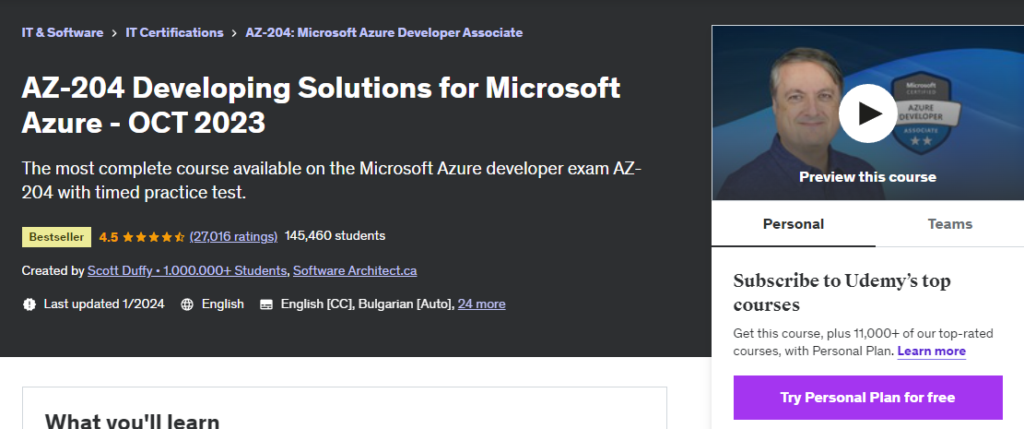Click the star rating icons
1024x429 pixels.
click(x=153, y=237)
